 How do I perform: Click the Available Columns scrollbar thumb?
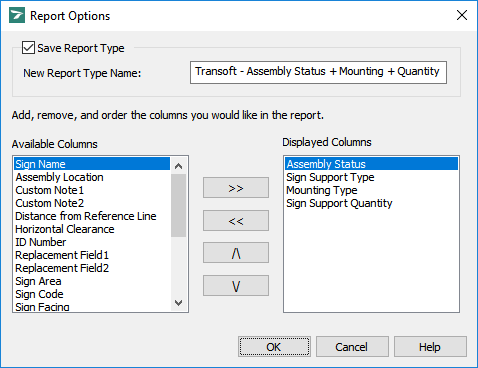coord(179,206)
